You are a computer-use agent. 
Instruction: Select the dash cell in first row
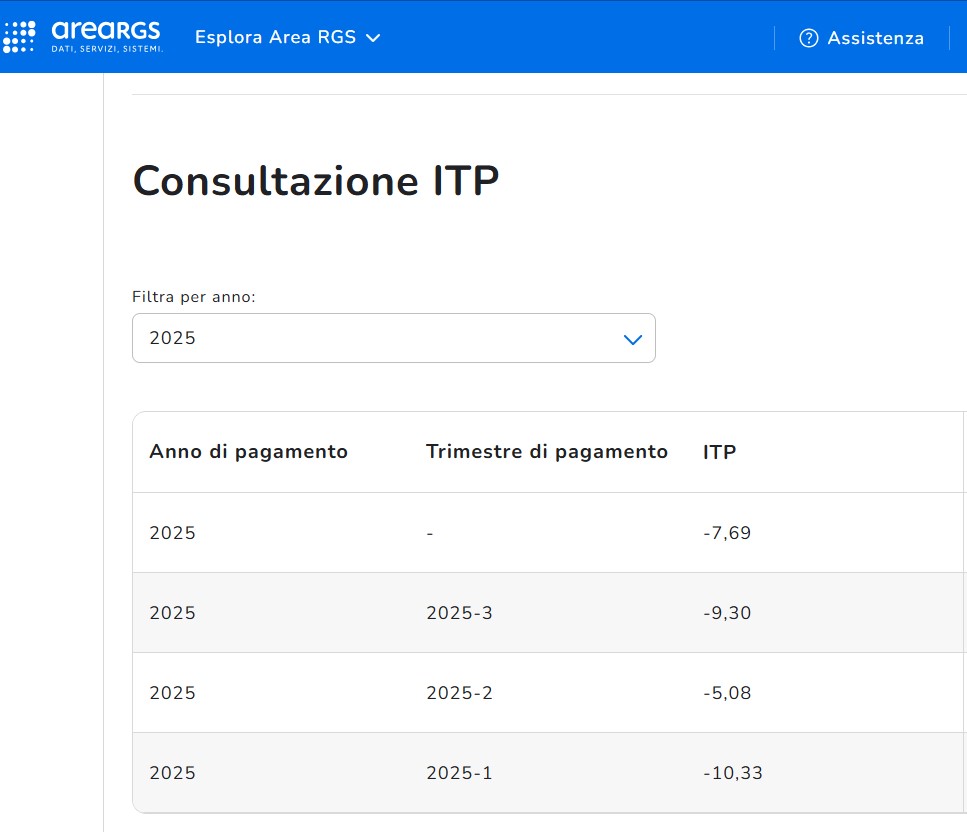coord(429,533)
